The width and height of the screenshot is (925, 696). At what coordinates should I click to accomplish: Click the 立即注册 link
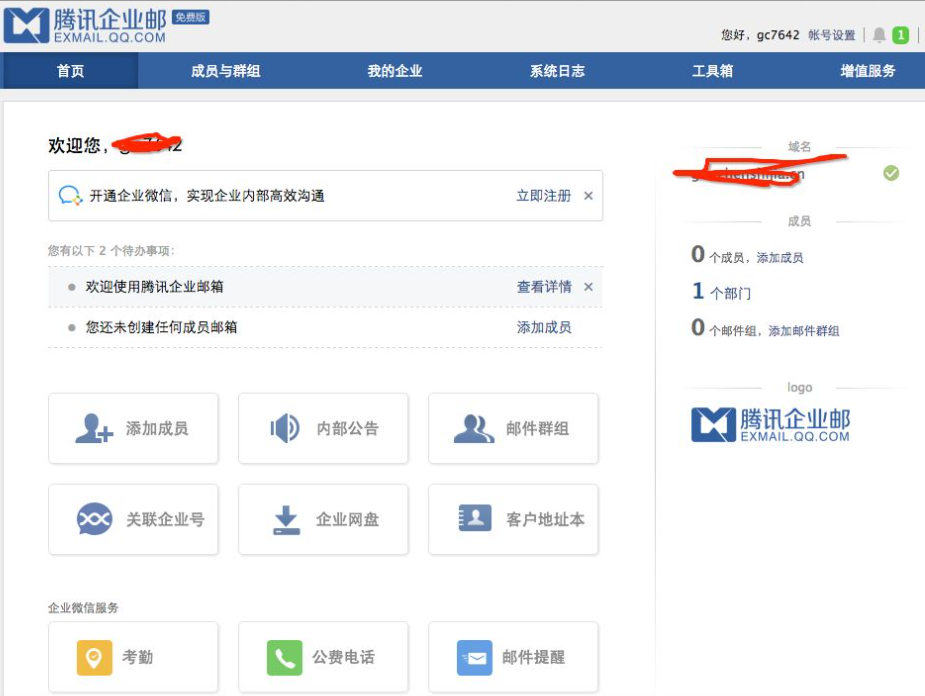click(543, 196)
